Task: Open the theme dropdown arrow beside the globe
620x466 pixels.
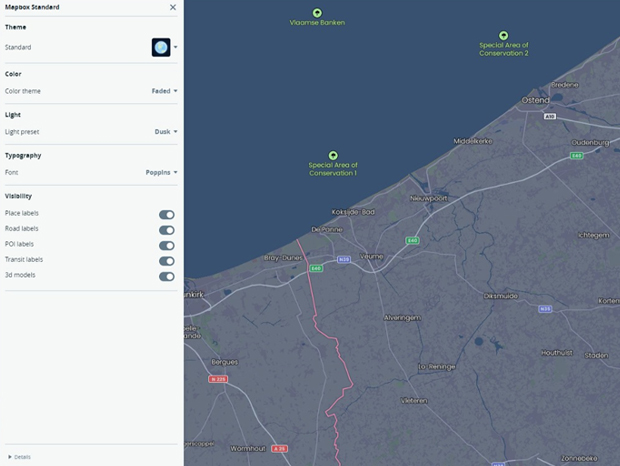Action: point(176,47)
